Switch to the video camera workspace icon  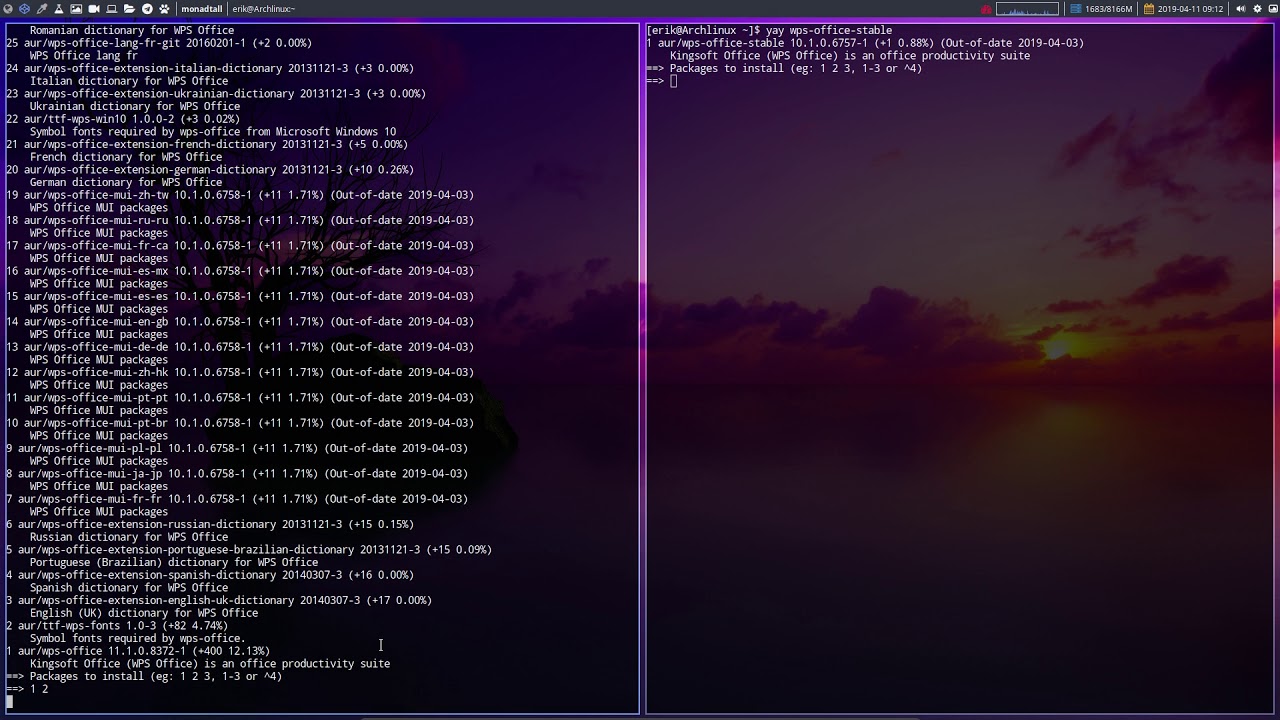tap(94, 9)
